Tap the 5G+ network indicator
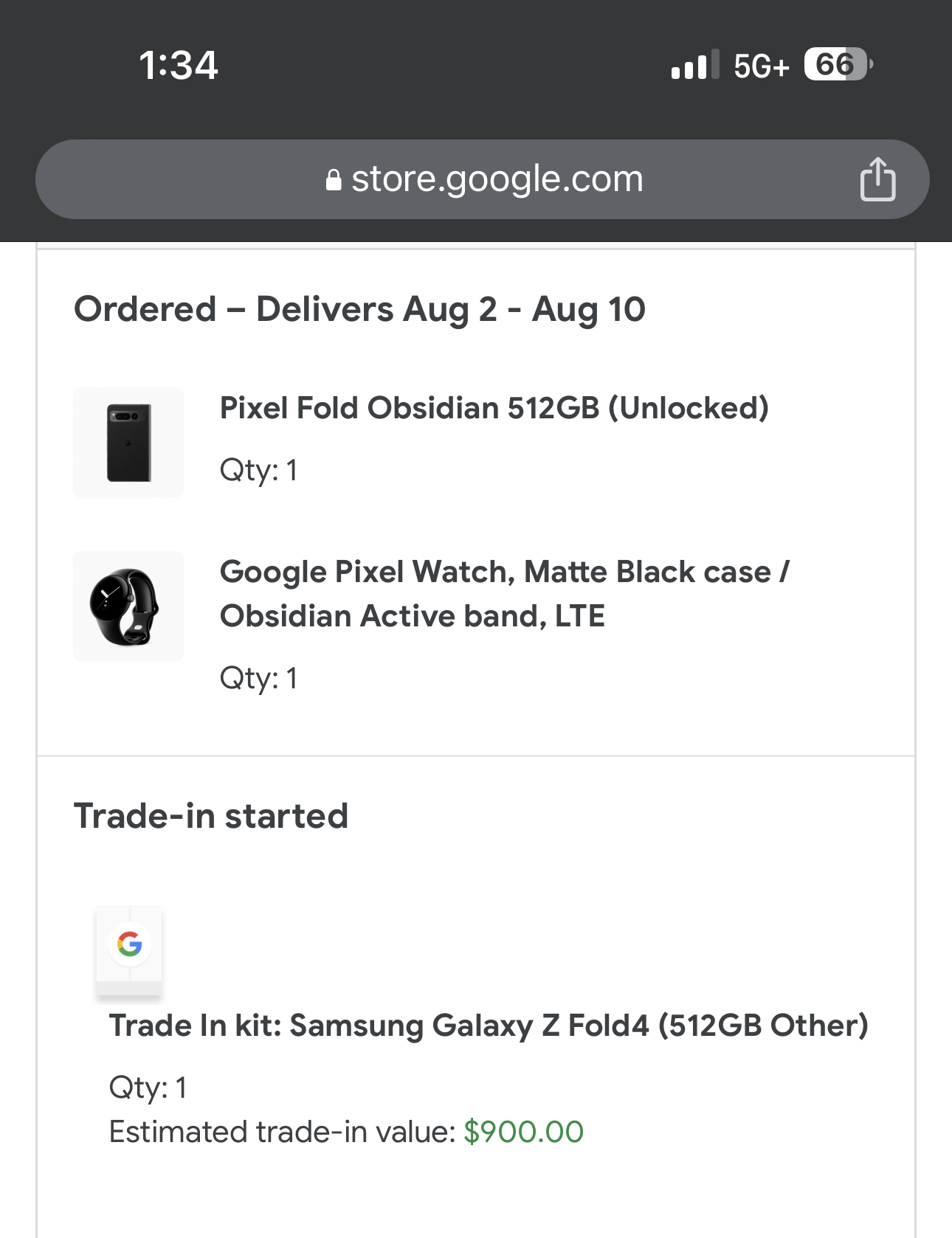This screenshot has width=952, height=1238. pos(762,66)
